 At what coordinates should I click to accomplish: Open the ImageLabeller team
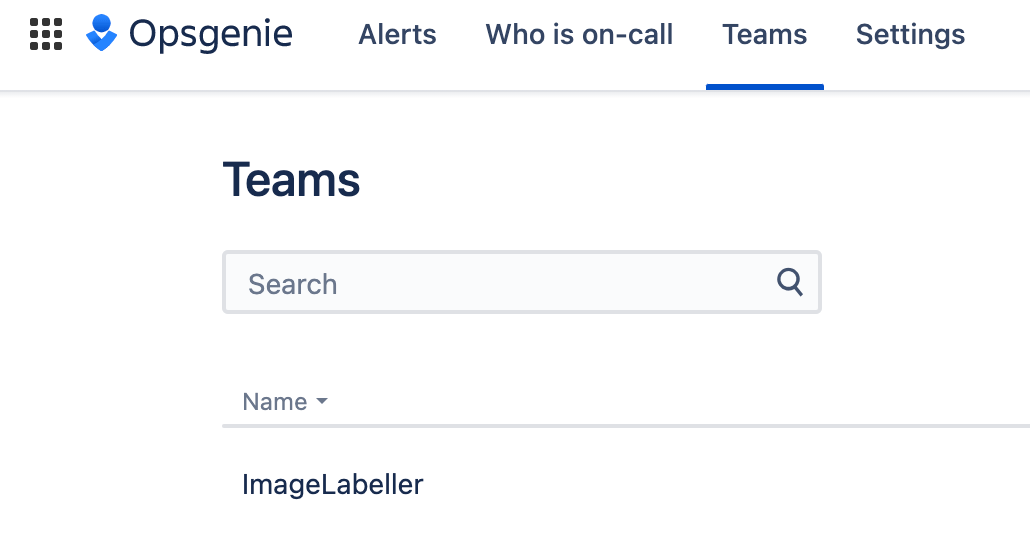333,485
